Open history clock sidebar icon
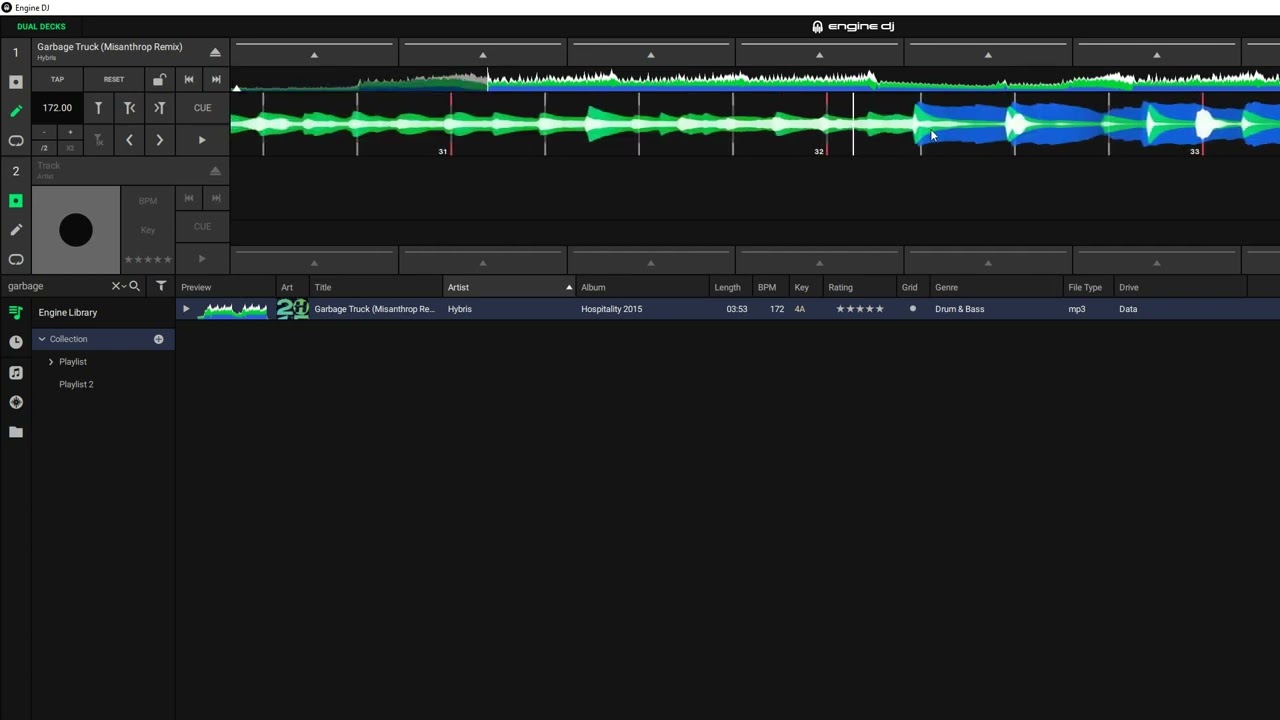Image resolution: width=1280 pixels, height=720 pixels. [15, 342]
